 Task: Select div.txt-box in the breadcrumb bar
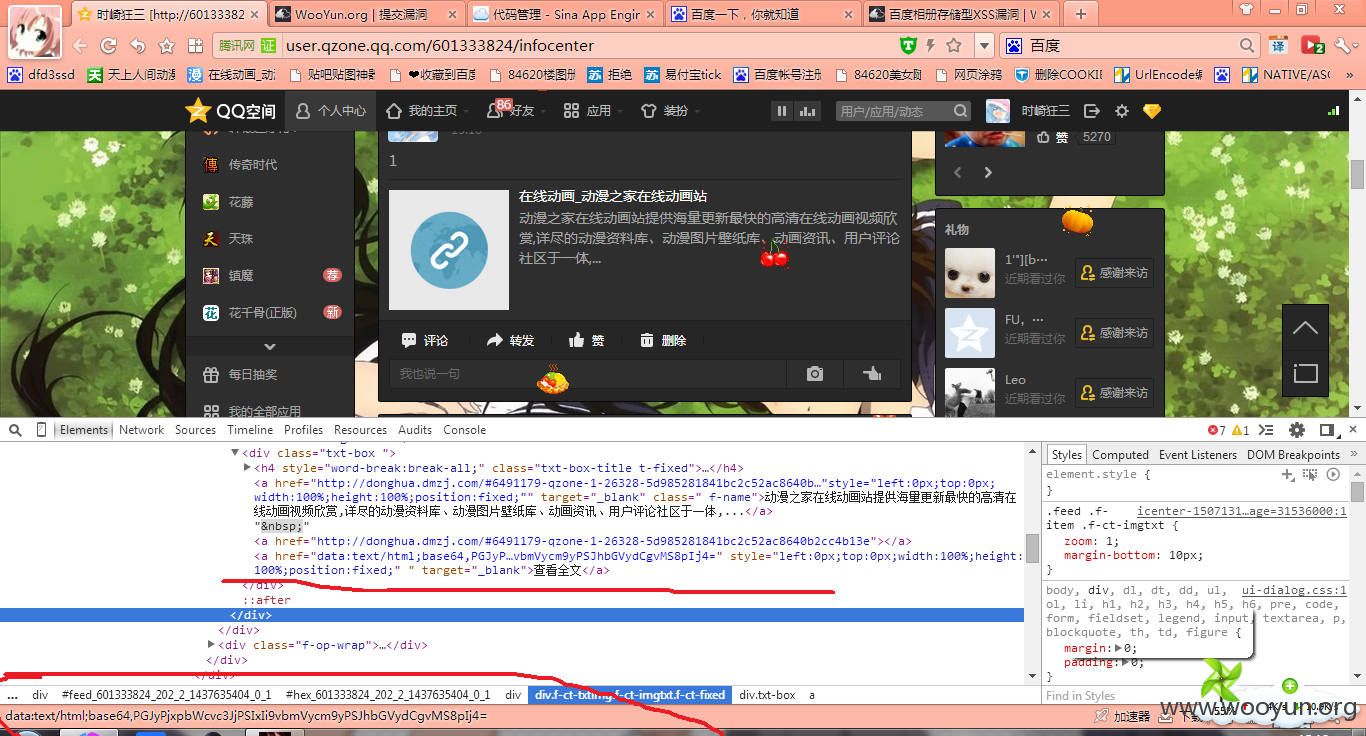pos(768,694)
